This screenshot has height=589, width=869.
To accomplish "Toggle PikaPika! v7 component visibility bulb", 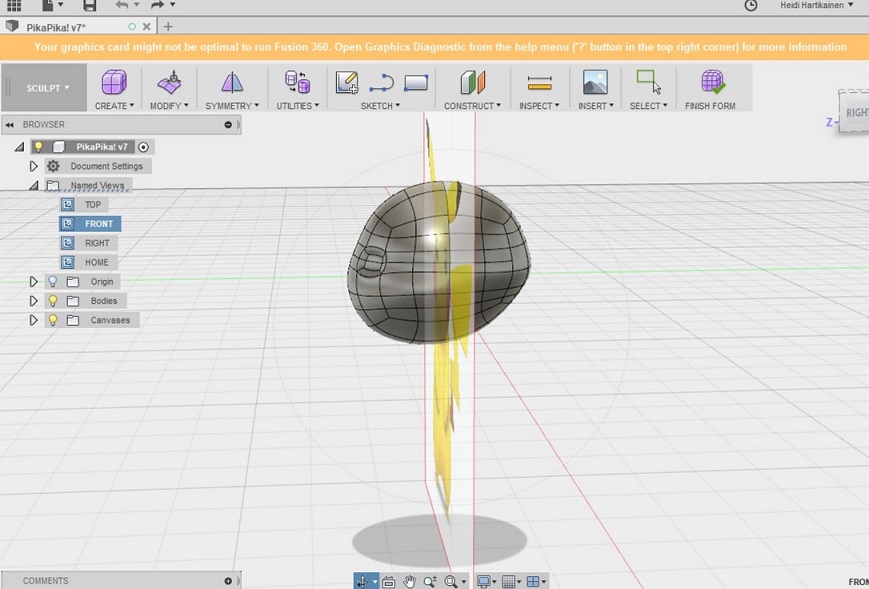I will (x=39, y=147).
